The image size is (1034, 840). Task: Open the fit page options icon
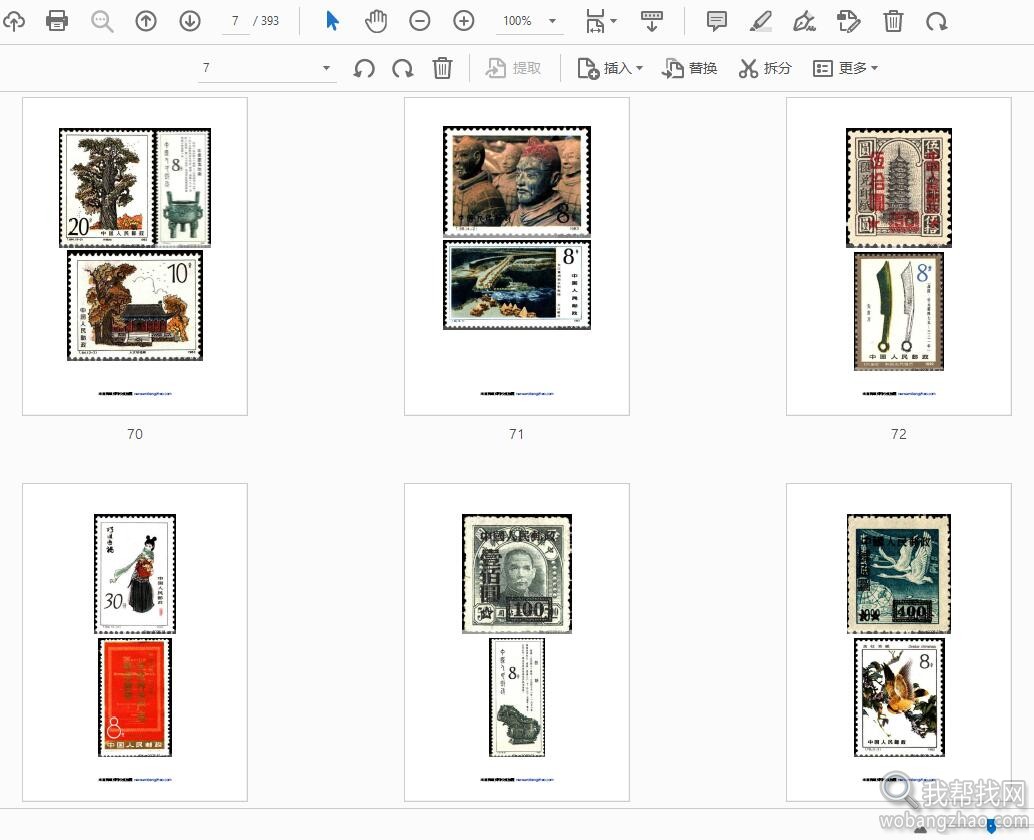pyautogui.click(x=601, y=21)
